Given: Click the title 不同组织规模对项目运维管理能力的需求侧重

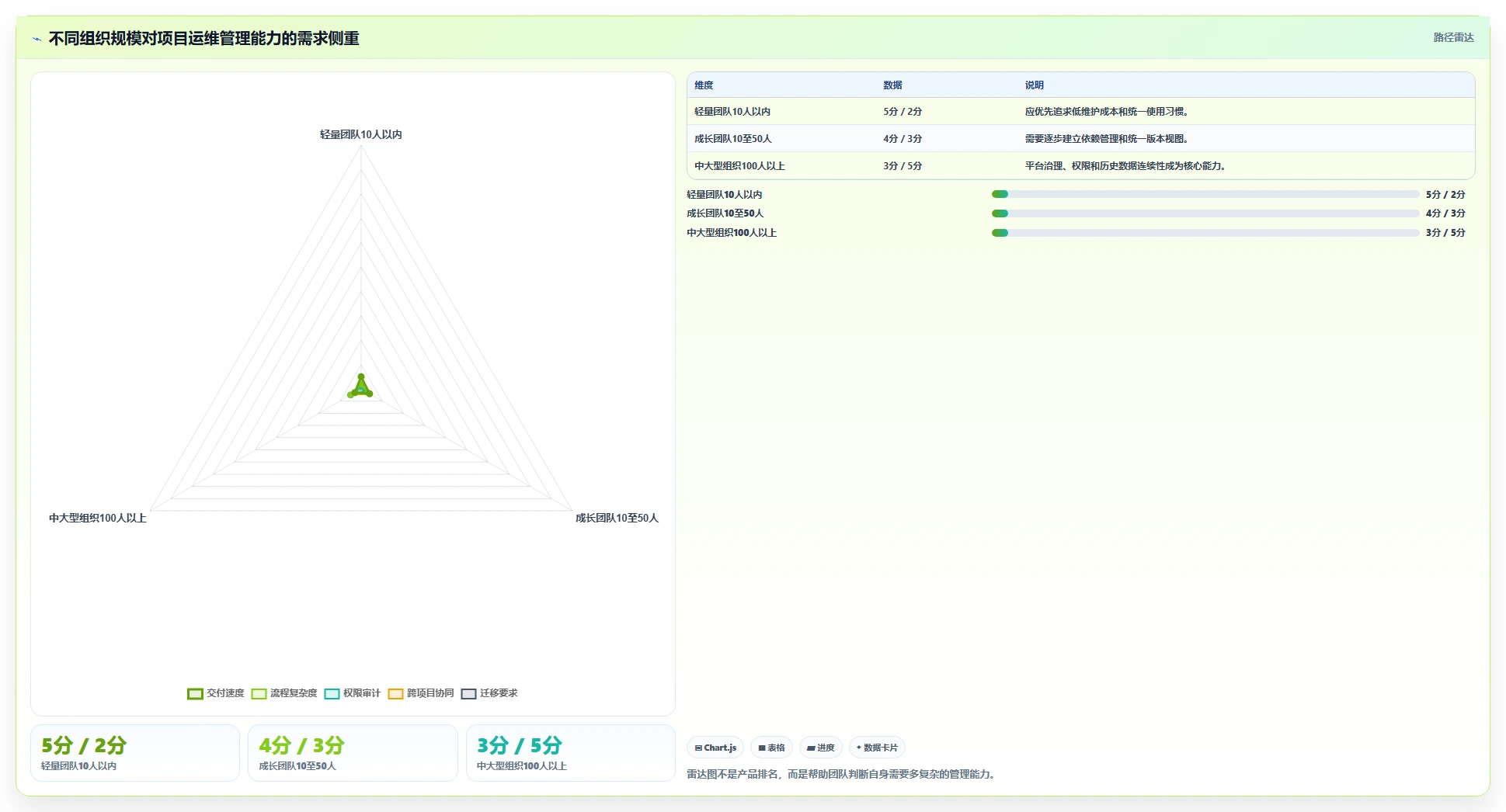Looking at the screenshot, I should 203,38.
